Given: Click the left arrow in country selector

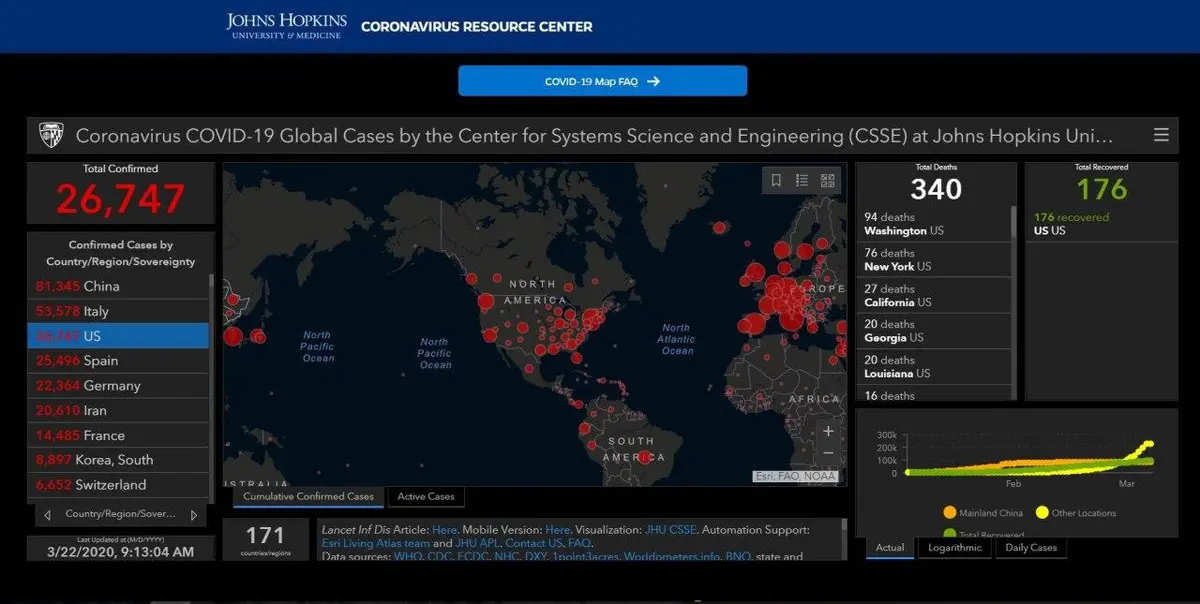Looking at the screenshot, I should click(x=47, y=515).
